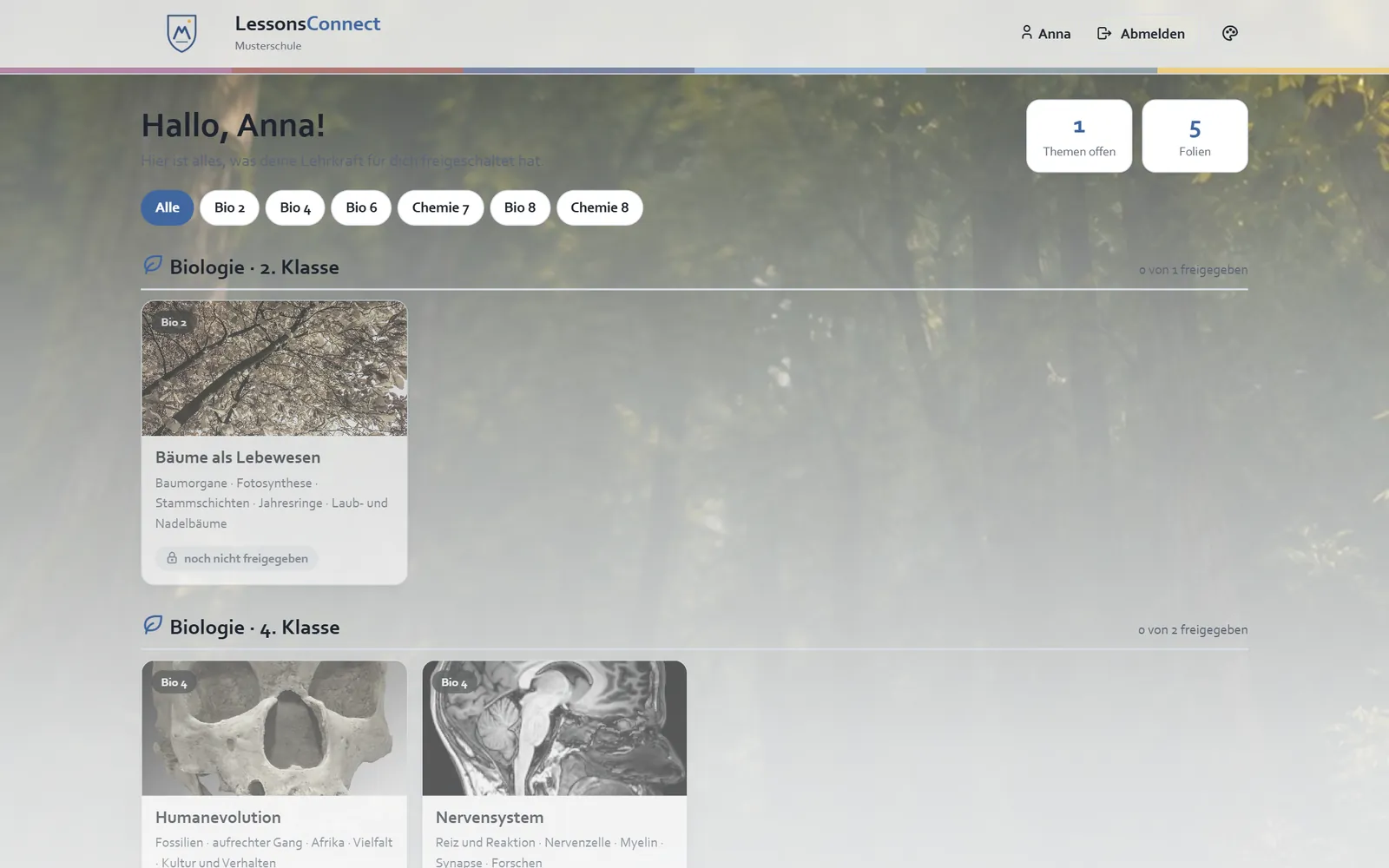Filter by Chemie 7 chip

[440, 207]
